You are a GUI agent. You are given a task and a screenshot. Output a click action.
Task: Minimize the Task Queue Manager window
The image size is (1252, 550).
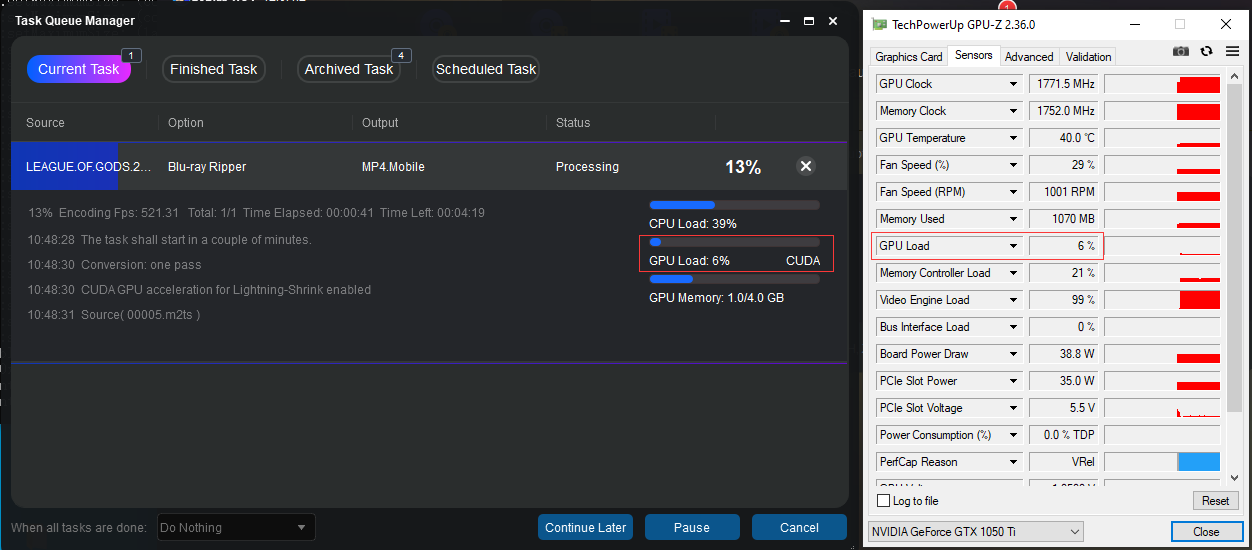[x=785, y=20]
